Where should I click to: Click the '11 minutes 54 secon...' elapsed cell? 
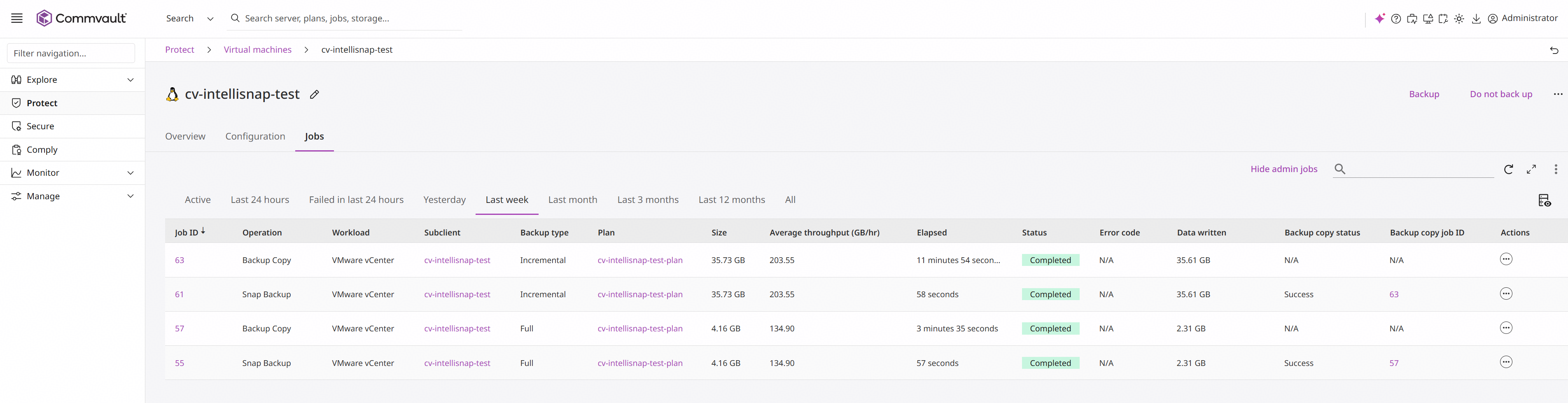[x=958, y=260]
